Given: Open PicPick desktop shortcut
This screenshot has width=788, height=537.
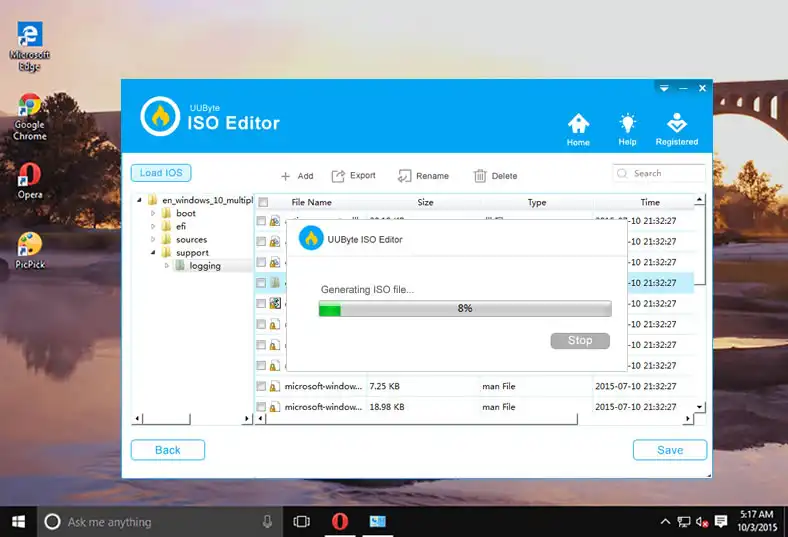Looking at the screenshot, I should 30,251.
